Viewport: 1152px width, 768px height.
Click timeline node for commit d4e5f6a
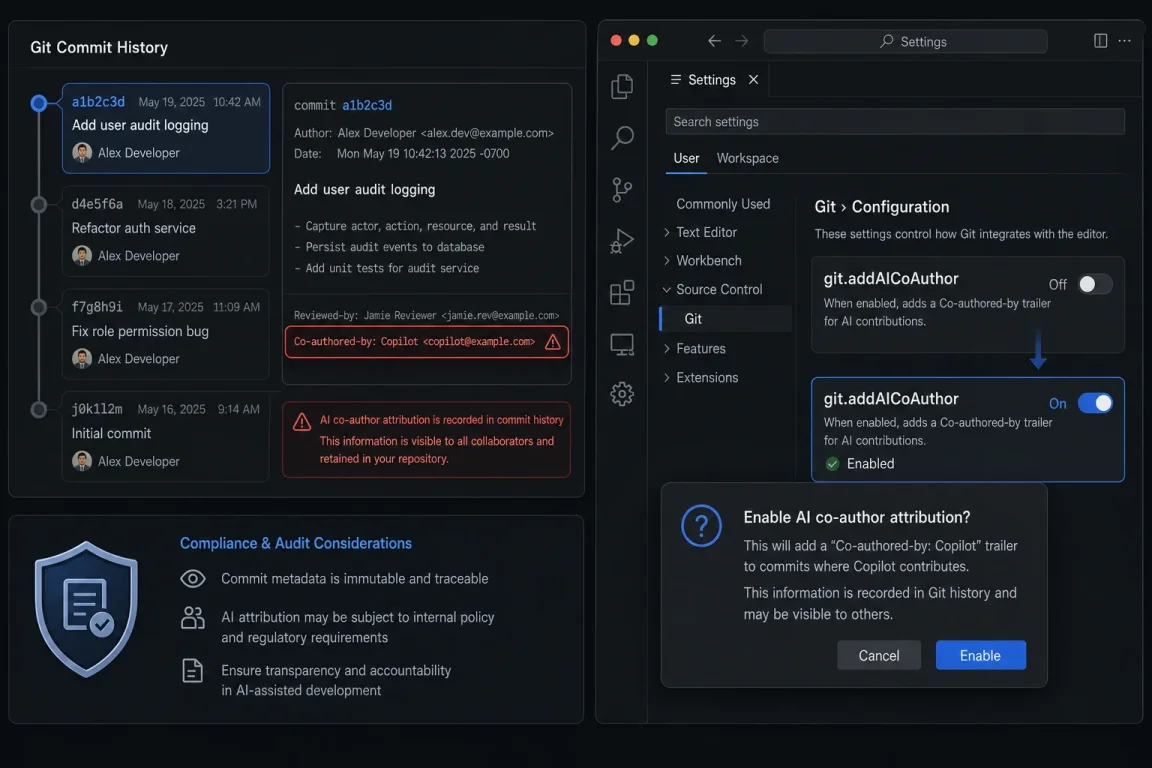pyautogui.click(x=39, y=204)
